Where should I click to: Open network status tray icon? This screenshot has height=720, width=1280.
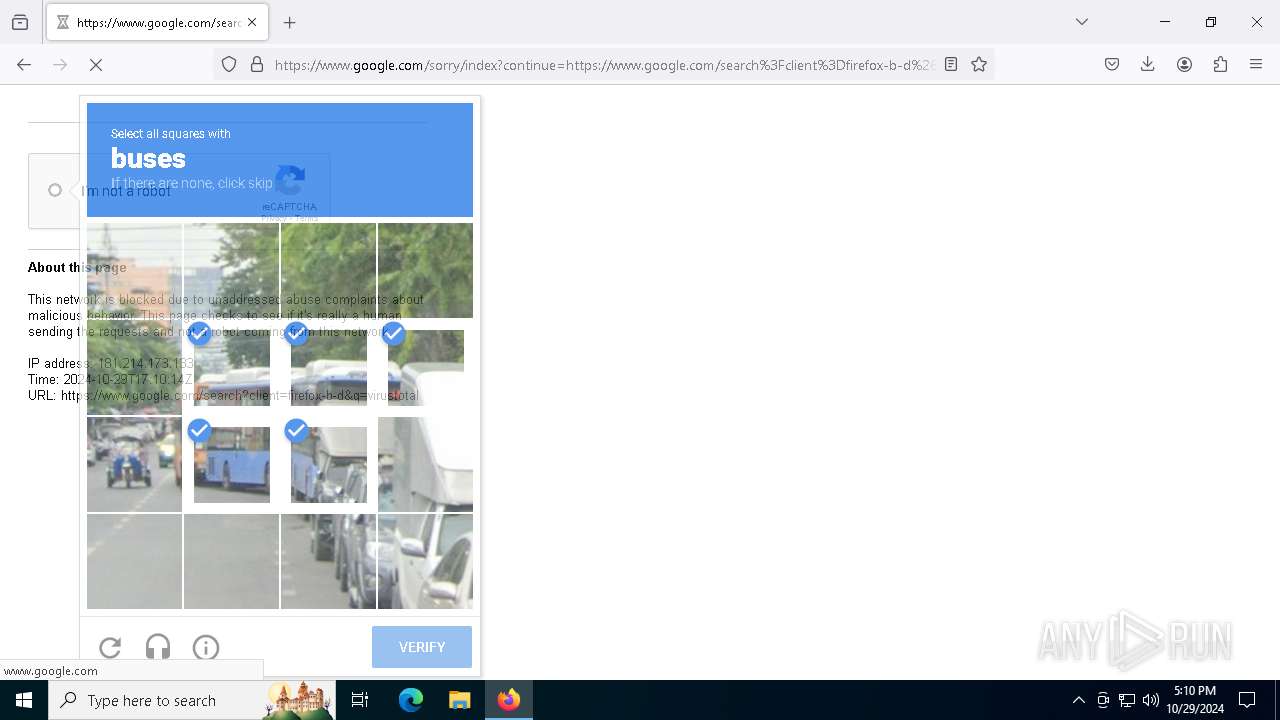pyautogui.click(x=1127, y=700)
